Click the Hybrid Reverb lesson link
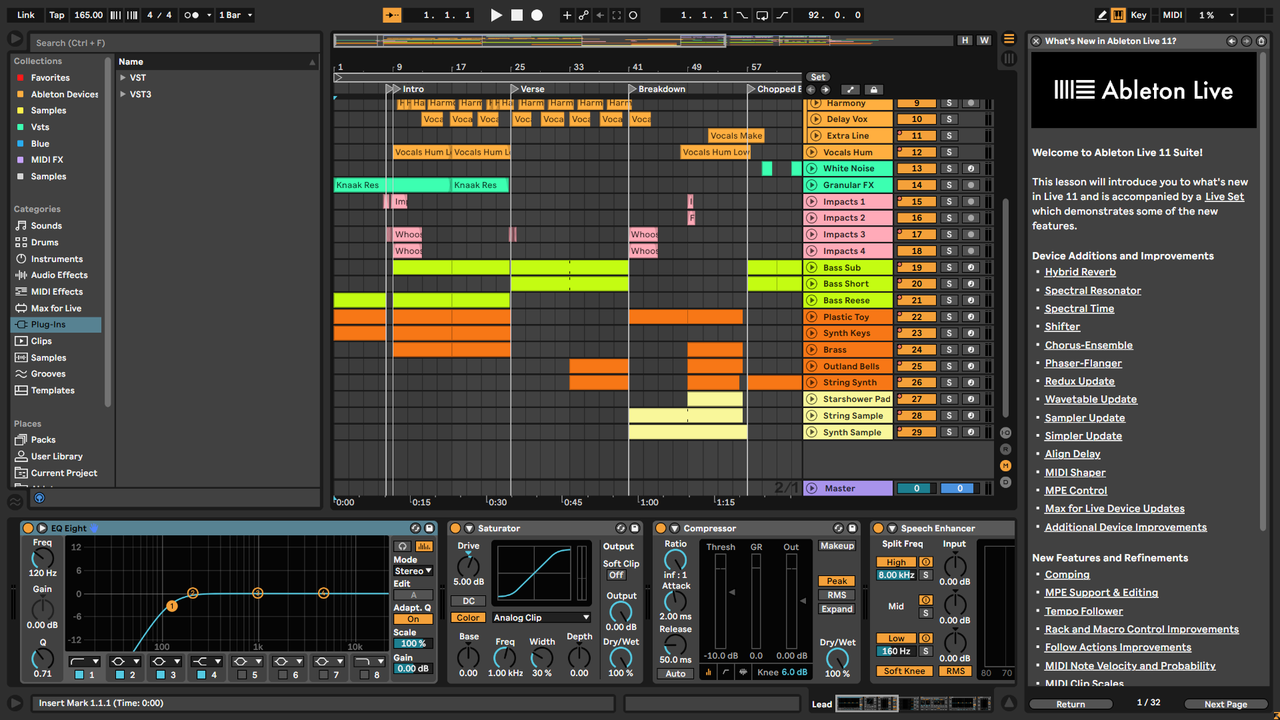This screenshot has width=1280, height=720. 1080,272
